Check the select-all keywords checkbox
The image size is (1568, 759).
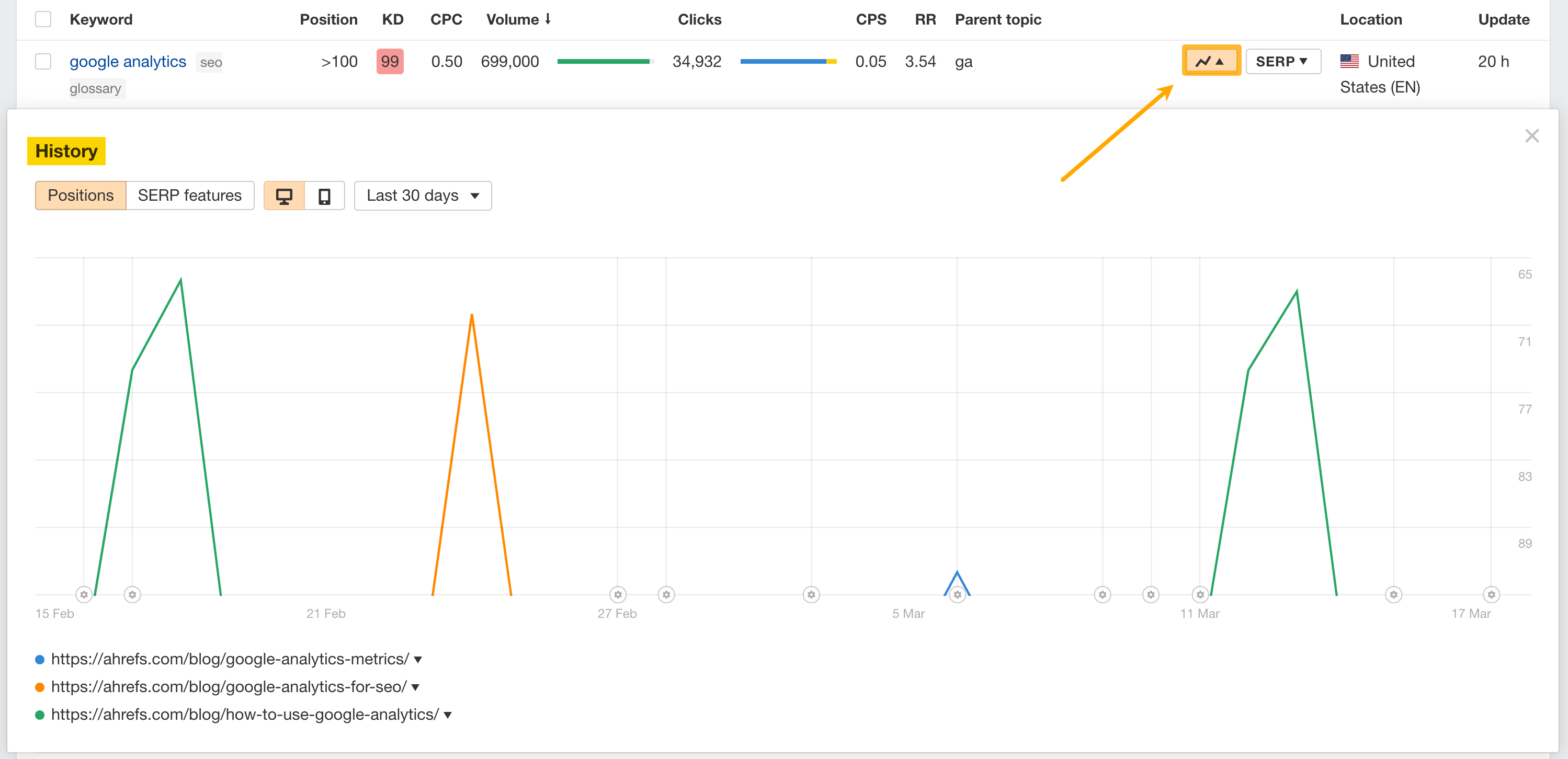(x=42, y=19)
